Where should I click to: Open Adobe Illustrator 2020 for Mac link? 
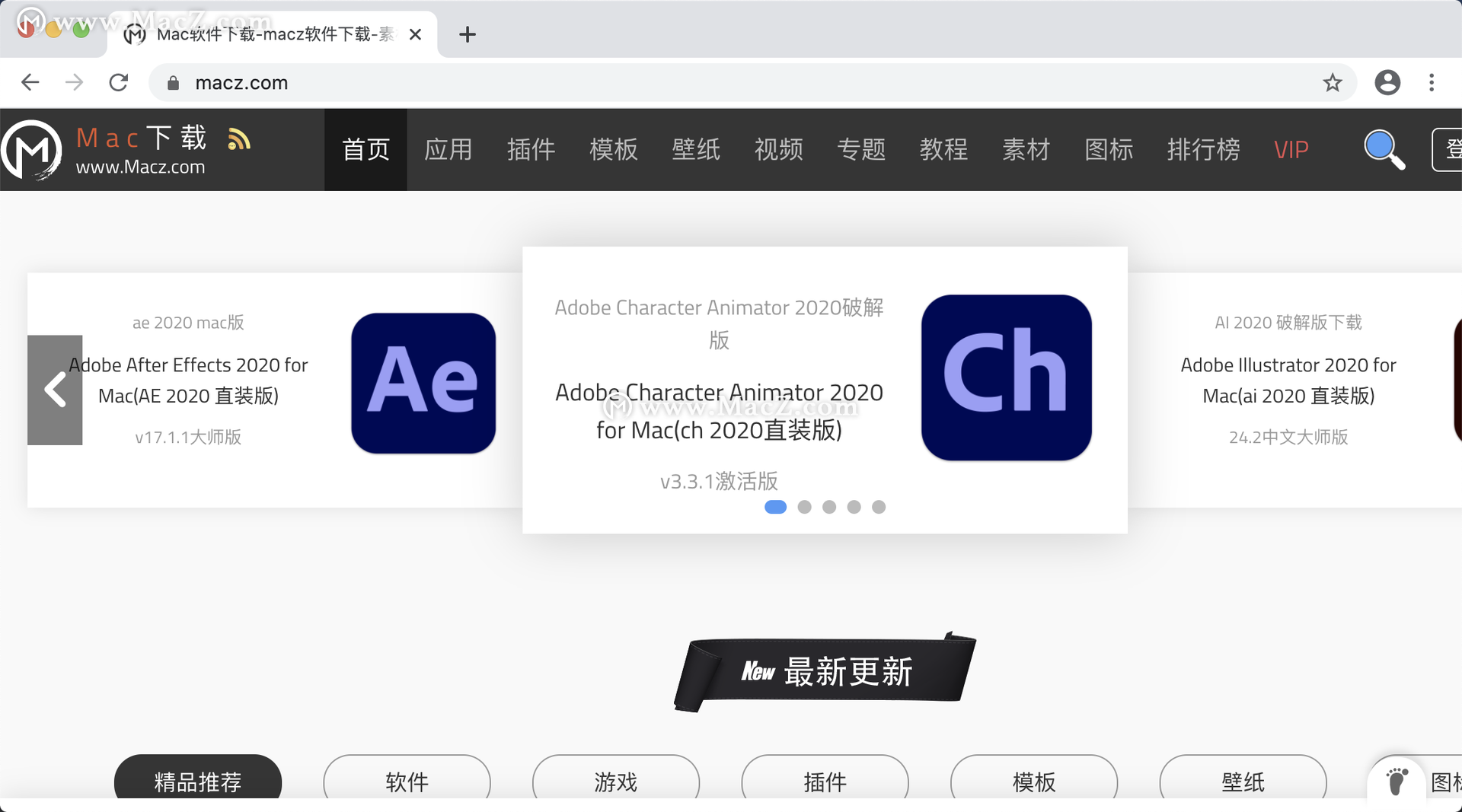(1288, 381)
